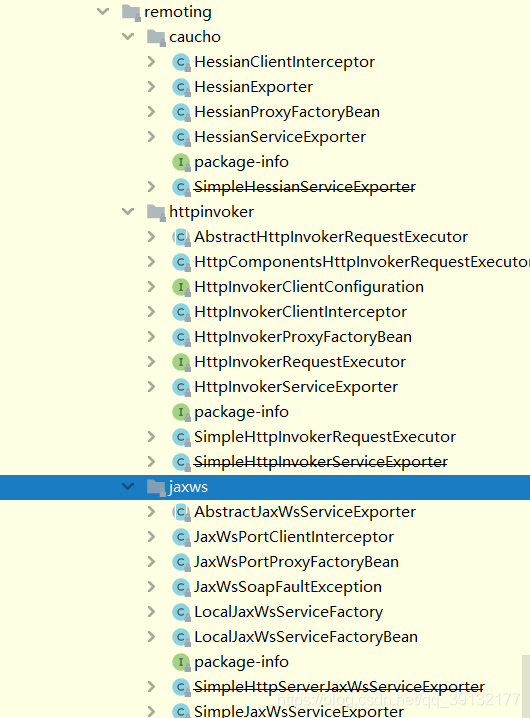Click the SimpleHessianServiceExporter class icon
Viewport: 530px width, 718px height.
[x=181, y=187]
